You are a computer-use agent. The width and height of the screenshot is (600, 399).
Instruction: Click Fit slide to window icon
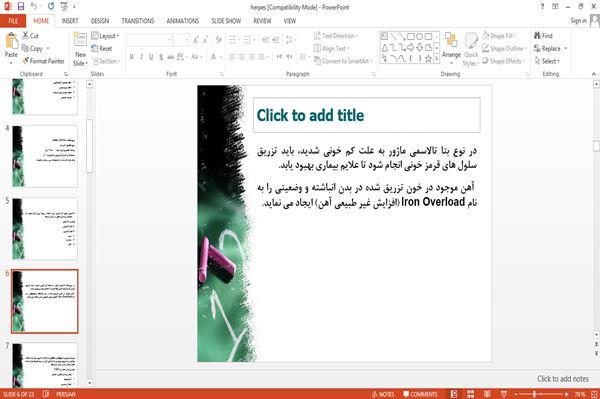pyautogui.click(x=594, y=394)
